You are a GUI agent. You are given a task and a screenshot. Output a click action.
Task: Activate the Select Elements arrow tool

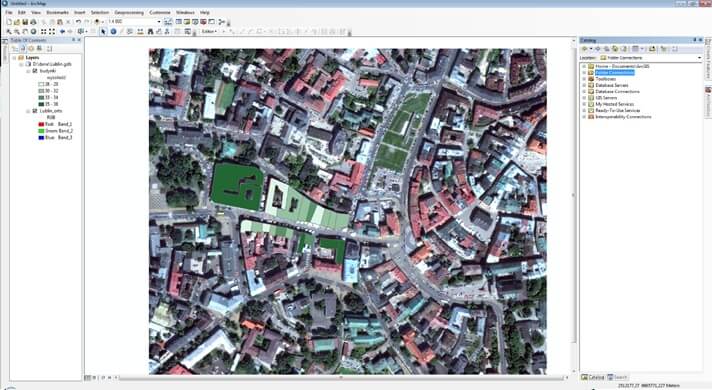click(x=104, y=31)
